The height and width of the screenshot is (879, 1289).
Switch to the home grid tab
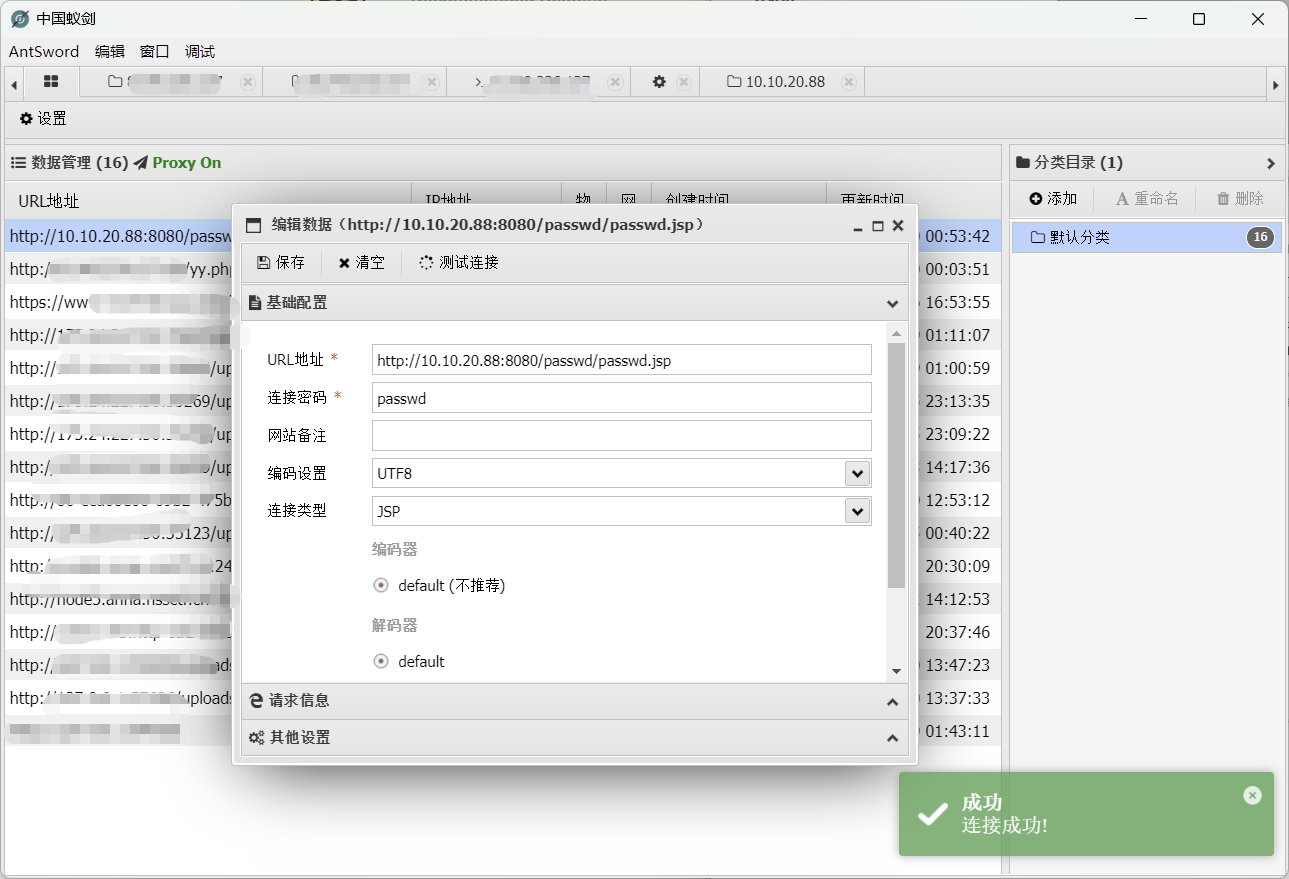pyautogui.click(x=51, y=82)
